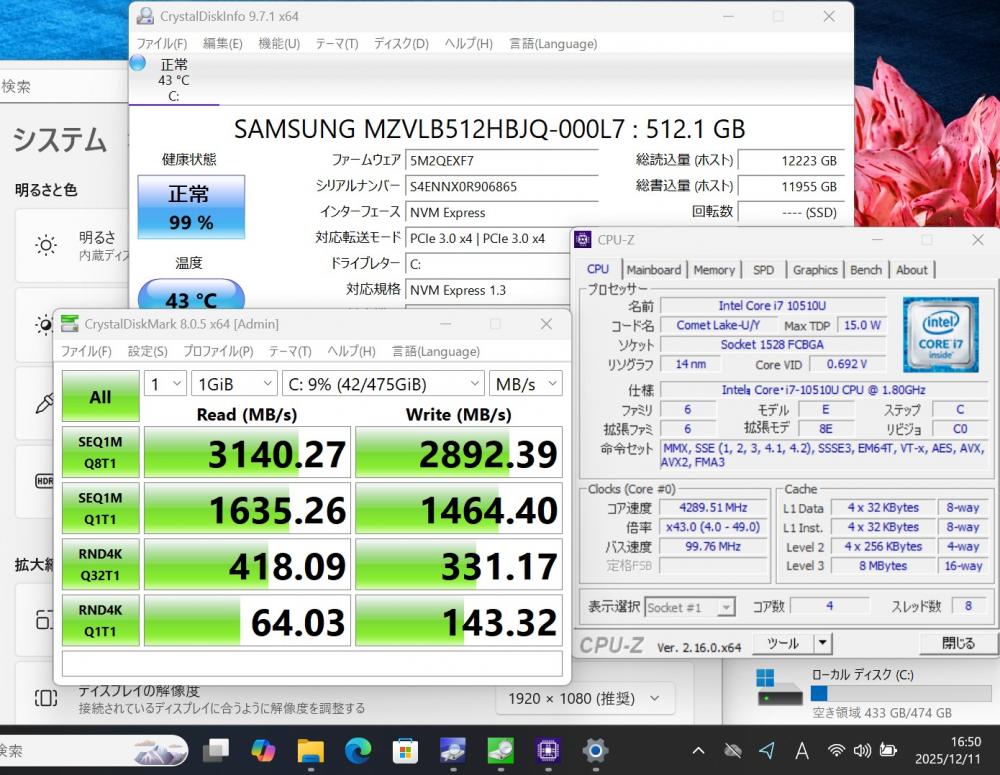Run the SEQ1M Q8T1 test
Screen dimensions: 1000x775
pyautogui.click(x=101, y=452)
